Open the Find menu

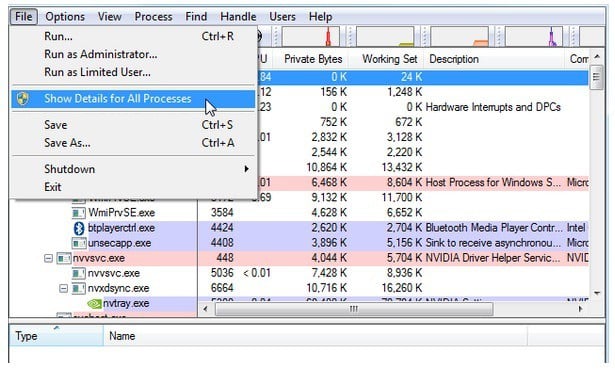pyautogui.click(x=196, y=16)
